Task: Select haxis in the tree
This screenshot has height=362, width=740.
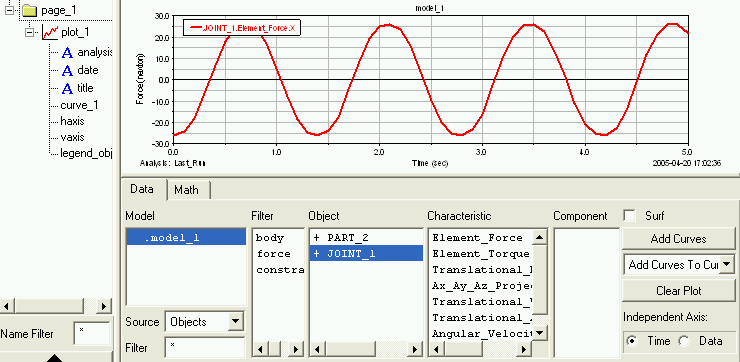Action: tap(72, 121)
